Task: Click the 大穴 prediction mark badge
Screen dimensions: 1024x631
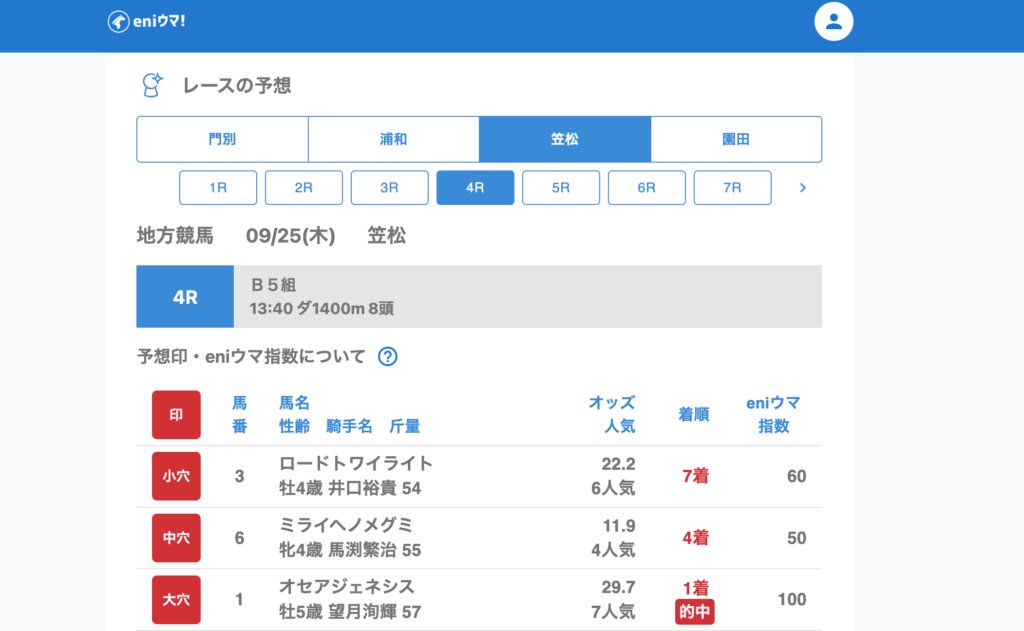Action: coord(176,599)
